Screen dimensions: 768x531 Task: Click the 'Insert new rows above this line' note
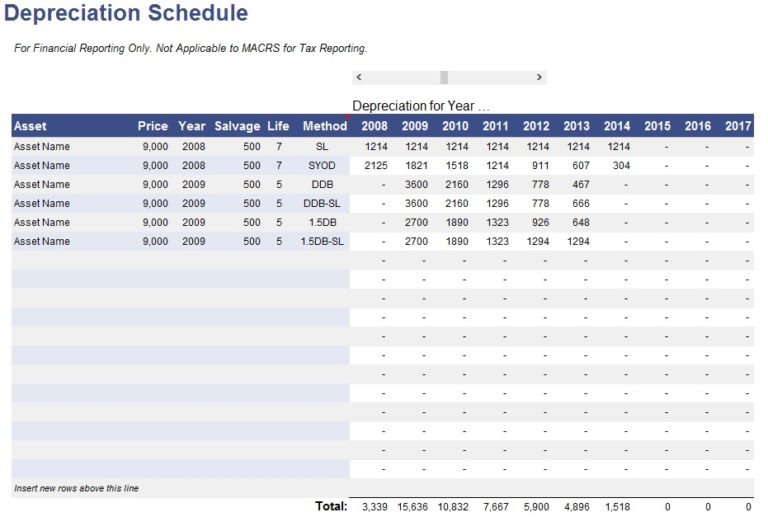[76, 488]
